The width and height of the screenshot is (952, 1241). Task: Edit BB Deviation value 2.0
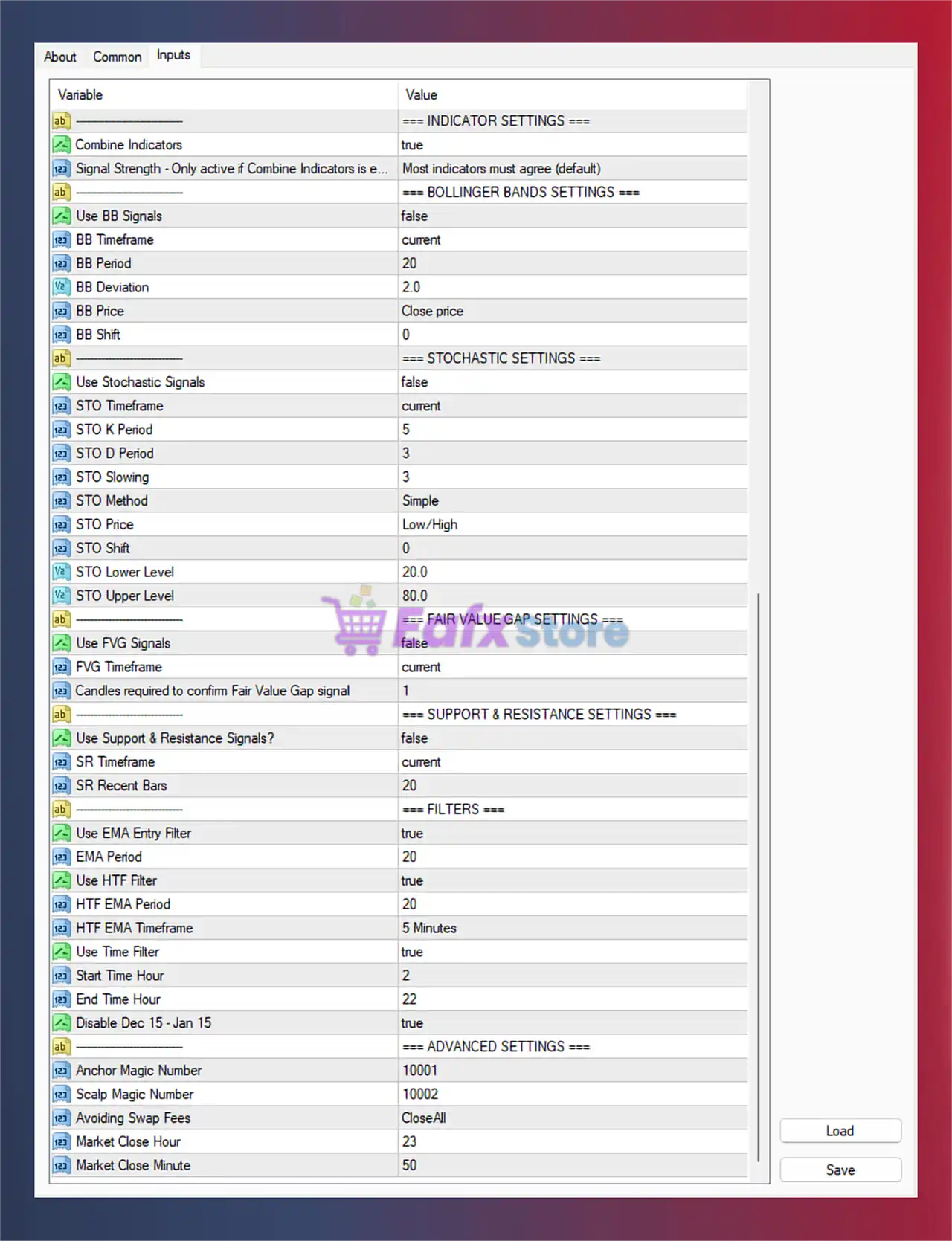(573, 288)
